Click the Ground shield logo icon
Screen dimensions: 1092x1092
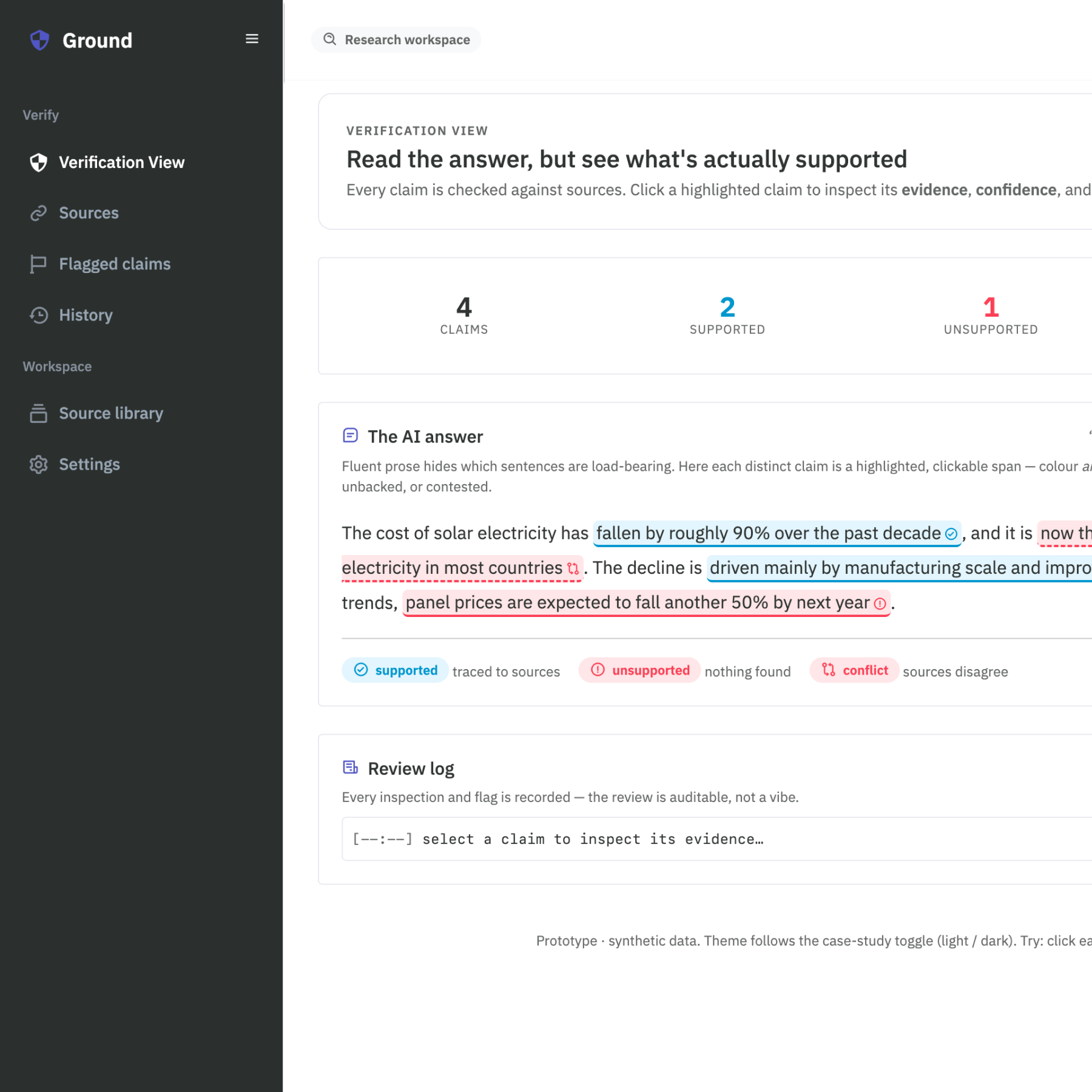tap(39, 40)
